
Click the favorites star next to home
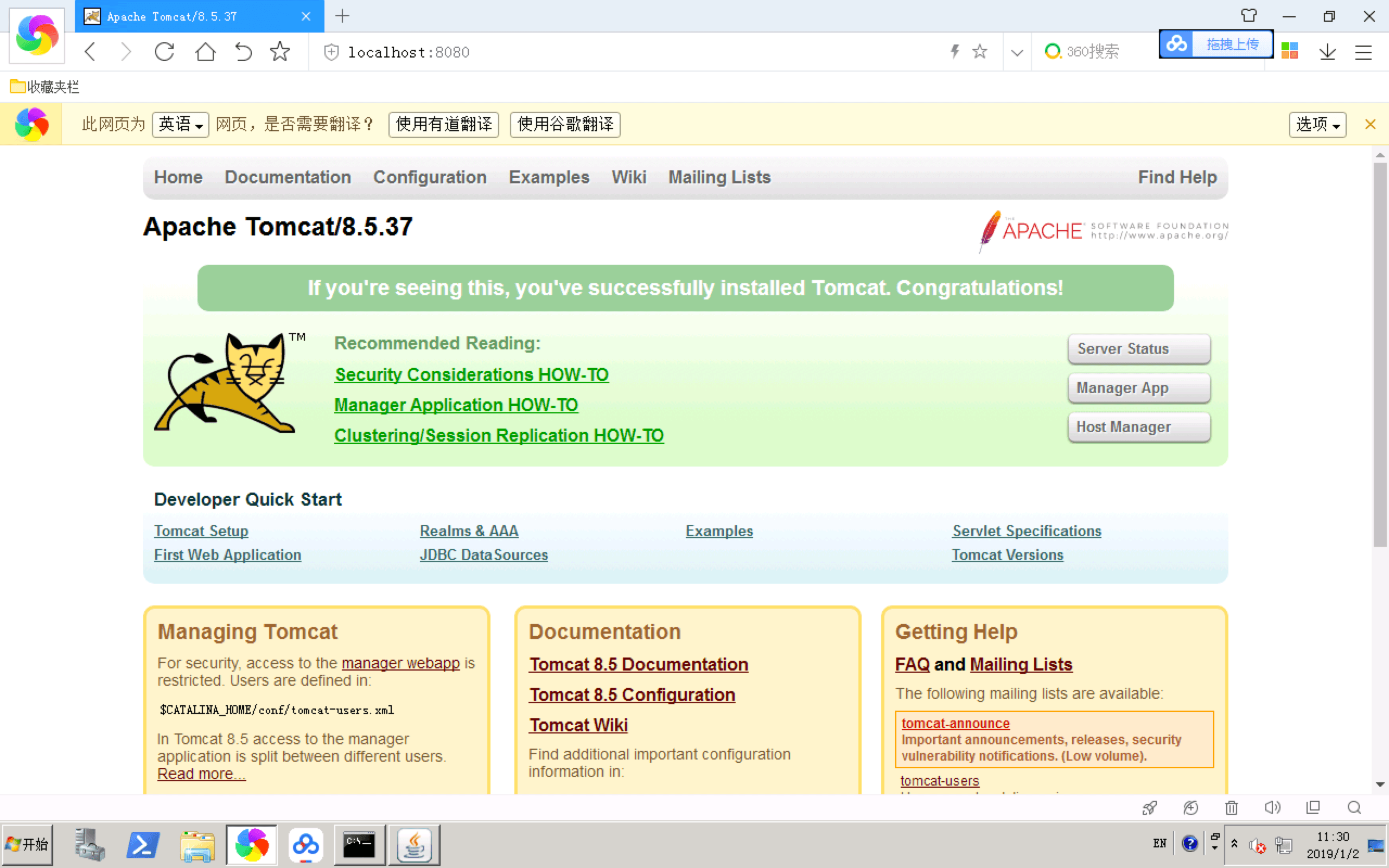pos(280,52)
